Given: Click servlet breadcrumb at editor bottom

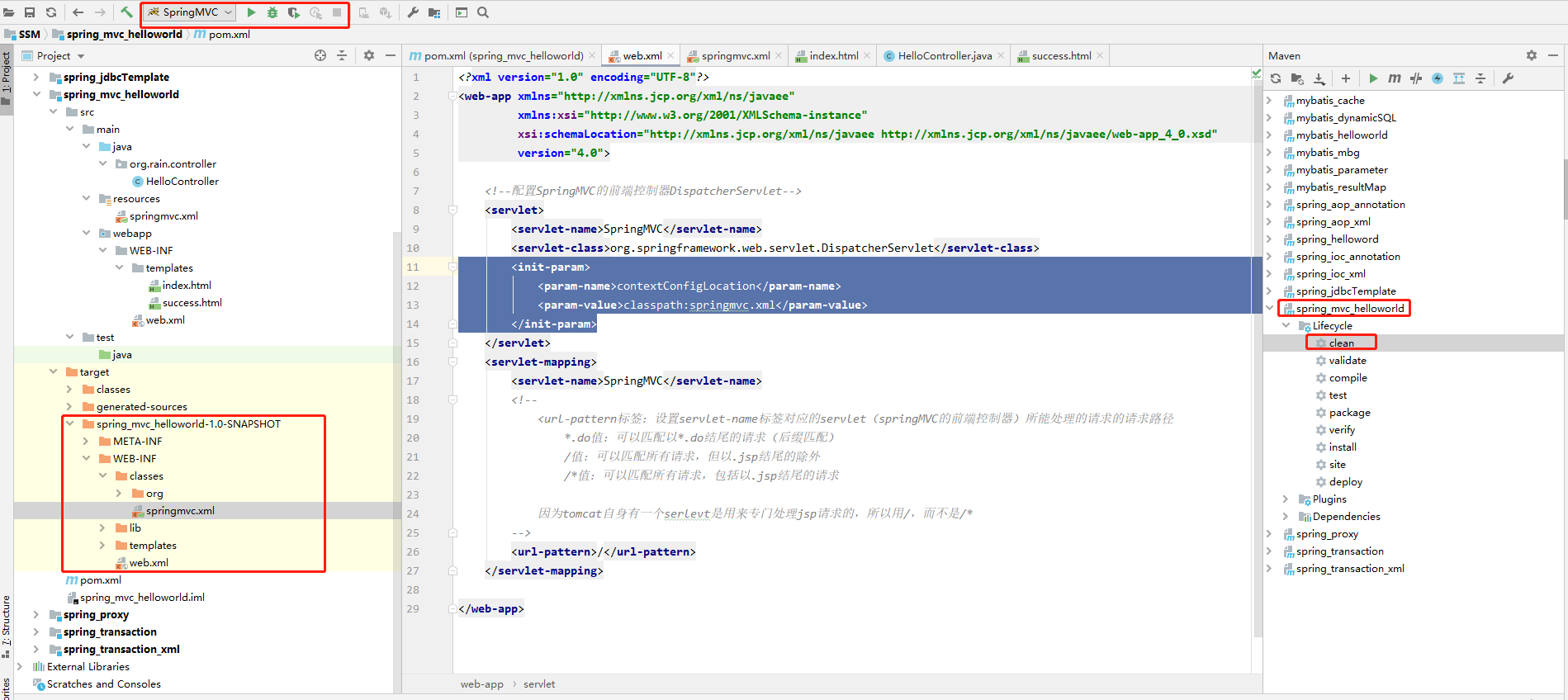Looking at the screenshot, I should 539,684.
